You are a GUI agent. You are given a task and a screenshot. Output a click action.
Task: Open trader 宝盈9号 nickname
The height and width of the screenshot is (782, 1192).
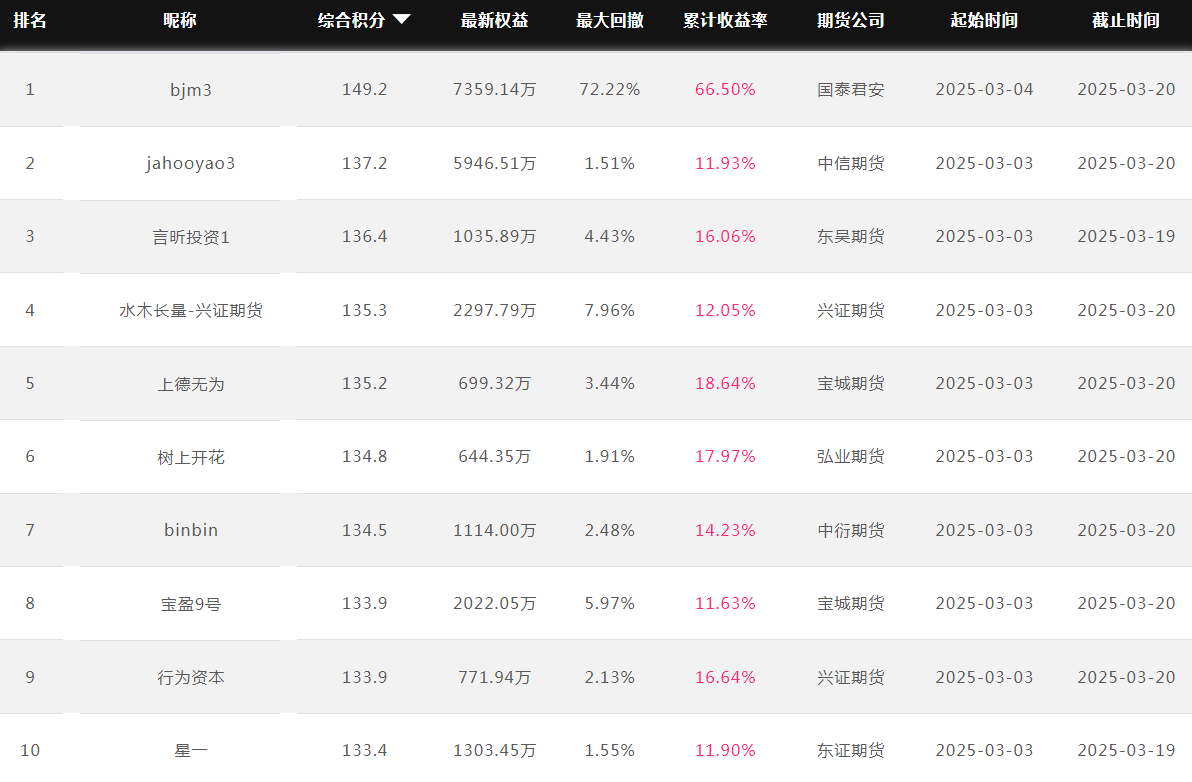click(191, 603)
